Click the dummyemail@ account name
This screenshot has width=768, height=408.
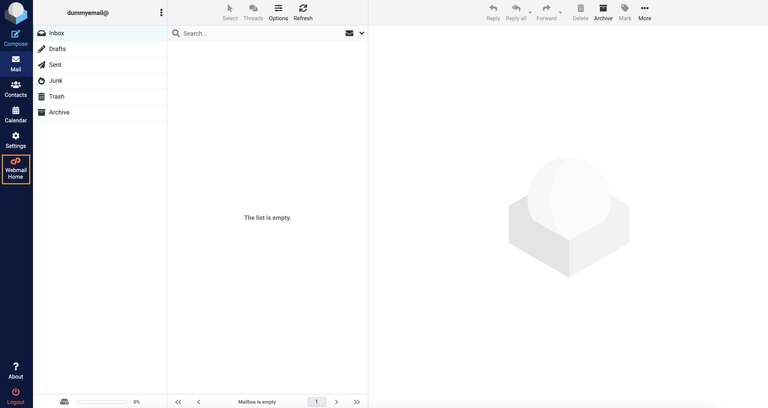pyautogui.click(x=88, y=13)
